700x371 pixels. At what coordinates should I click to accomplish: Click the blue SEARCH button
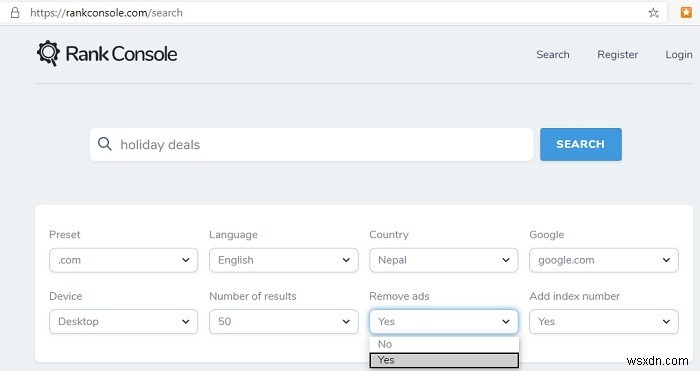580,144
